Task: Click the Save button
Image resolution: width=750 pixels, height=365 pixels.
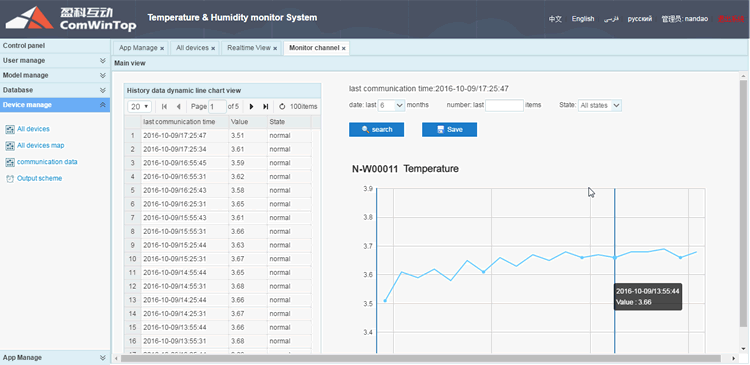Action: pos(449,130)
